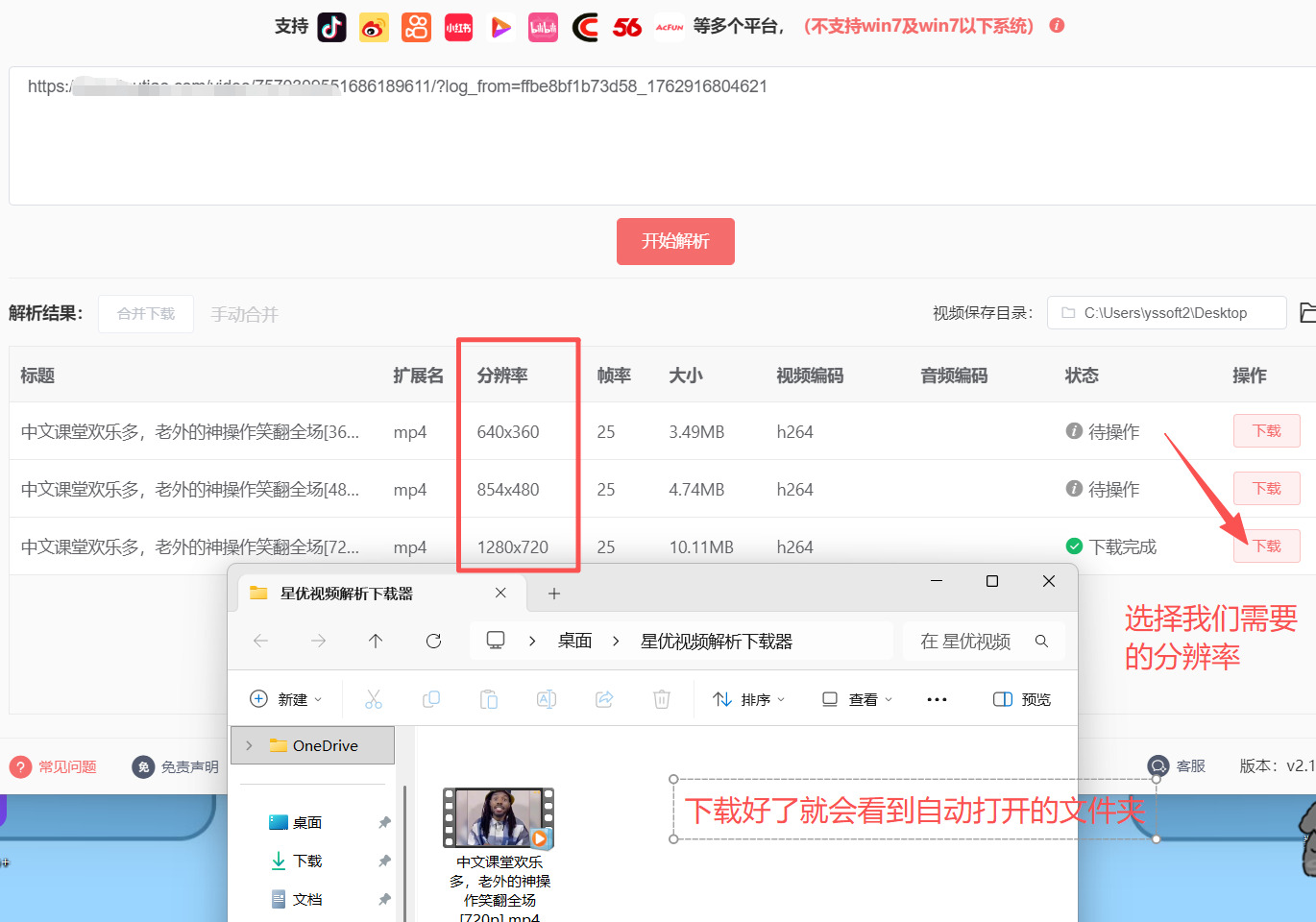Open the video save folder browse icon
The width and height of the screenshot is (1316, 922).
(x=1307, y=313)
